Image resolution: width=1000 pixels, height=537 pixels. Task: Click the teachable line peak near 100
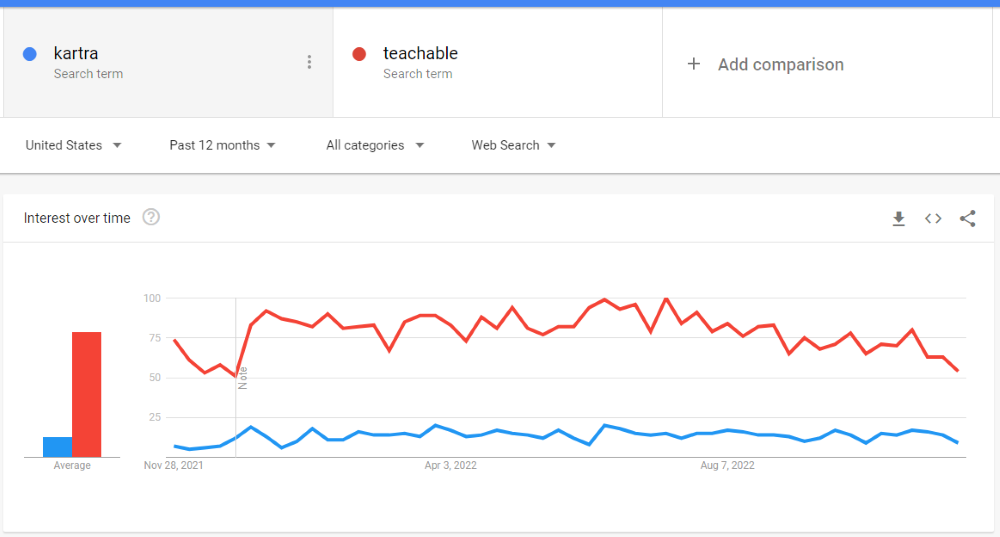coord(666,298)
